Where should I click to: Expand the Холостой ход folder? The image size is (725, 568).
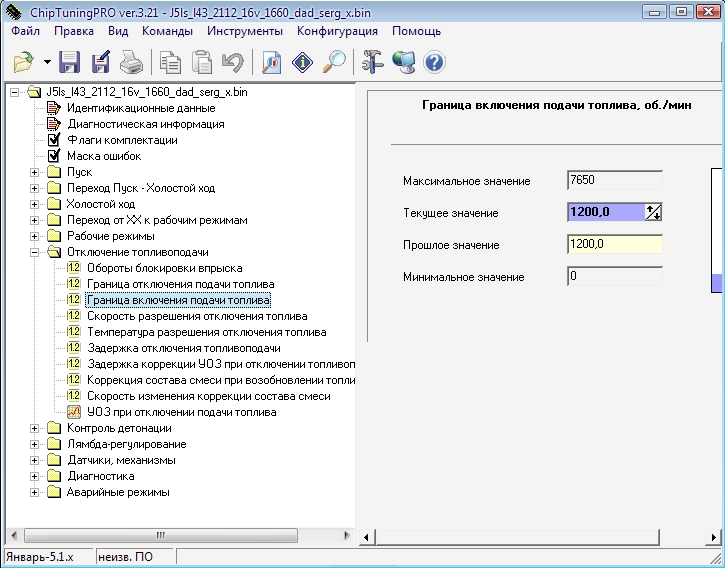click(x=35, y=204)
